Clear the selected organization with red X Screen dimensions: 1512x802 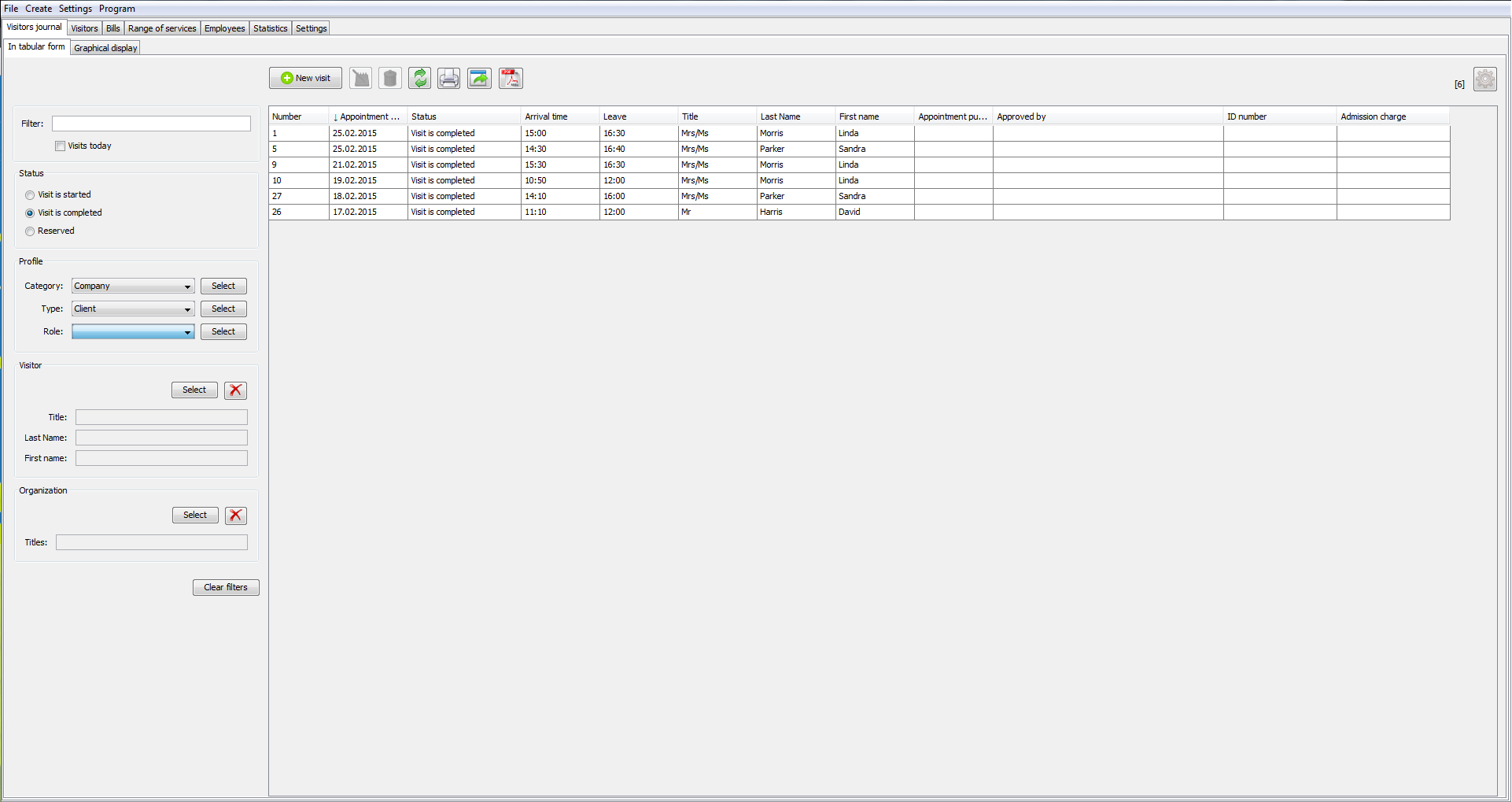click(x=236, y=516)
